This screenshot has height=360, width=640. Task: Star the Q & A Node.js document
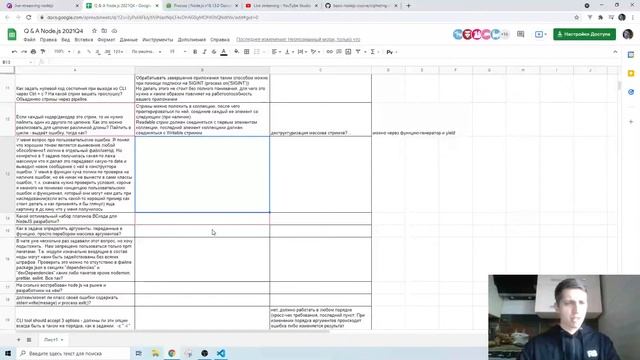[x=94, y=31]
